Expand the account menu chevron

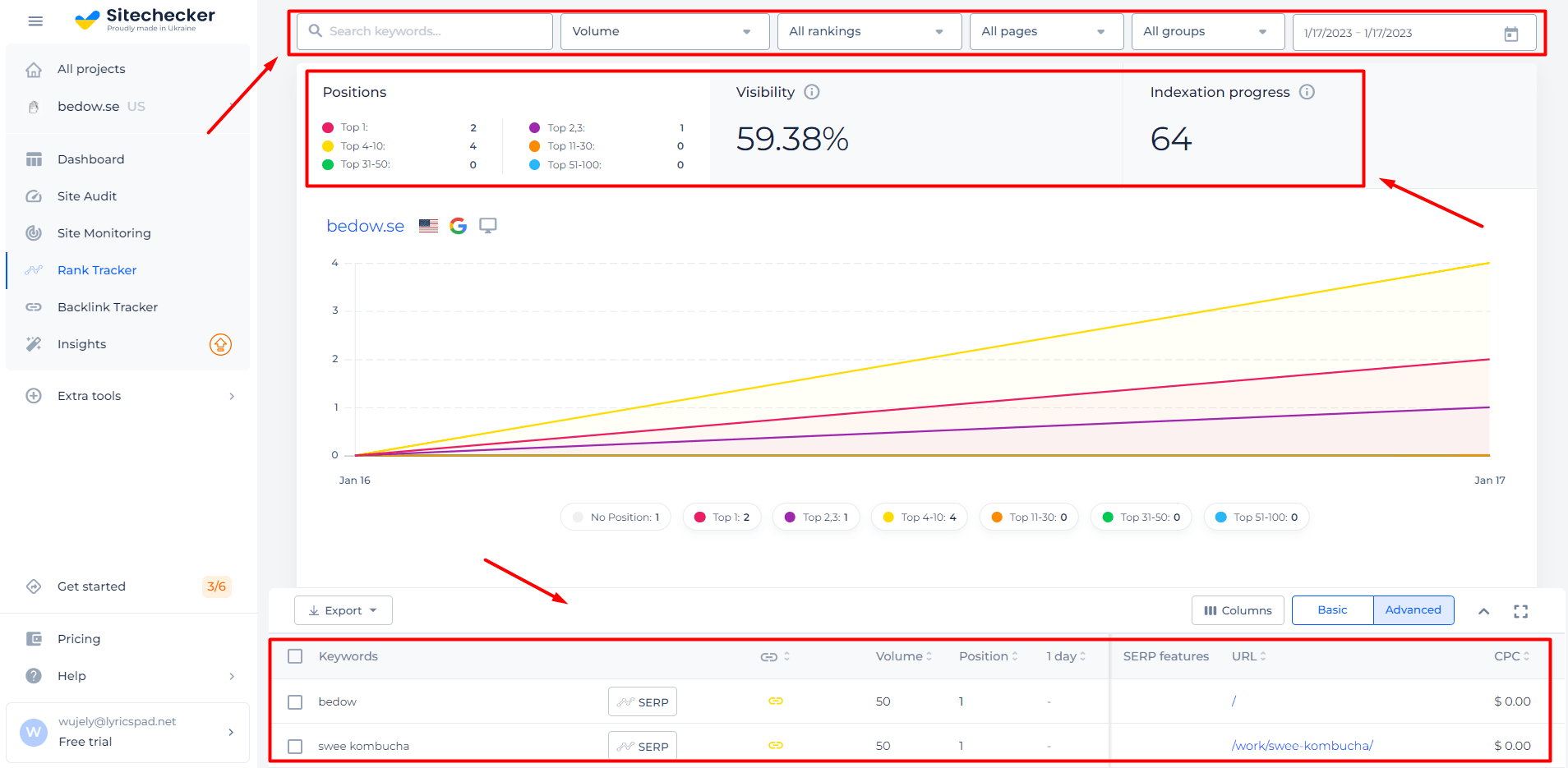point(231,732)
